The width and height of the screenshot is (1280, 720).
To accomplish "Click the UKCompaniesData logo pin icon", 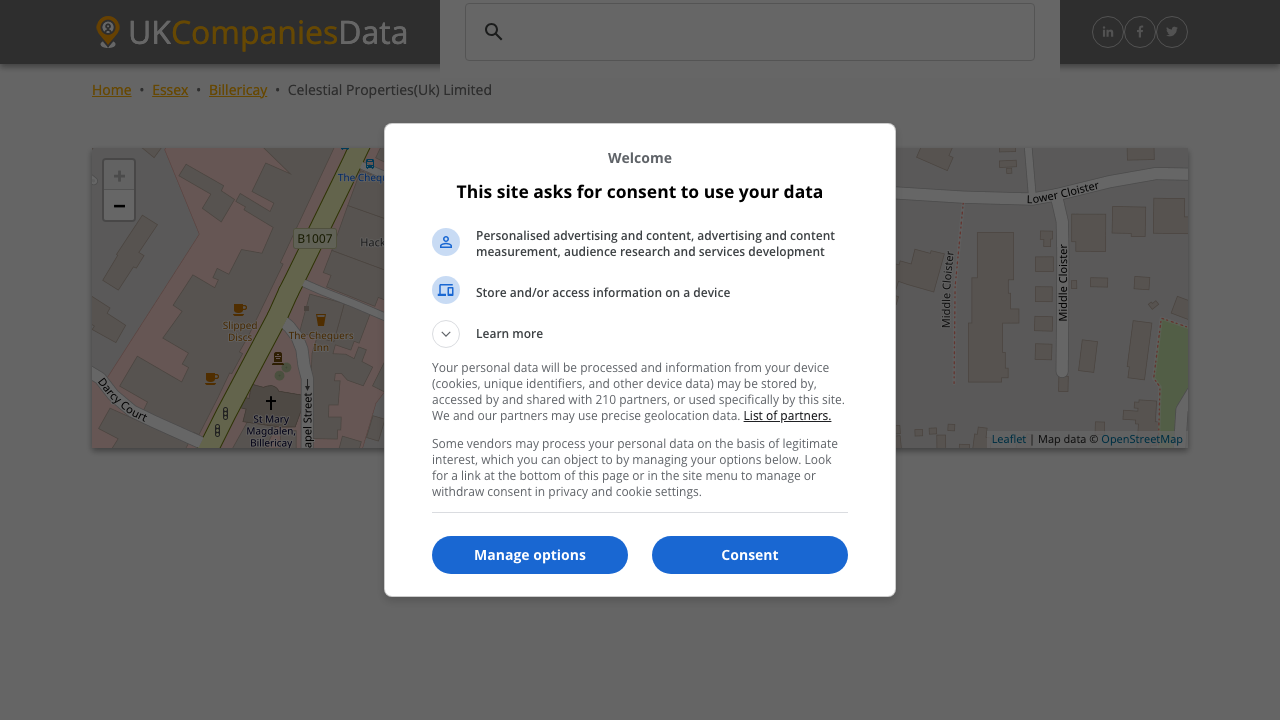I will click(x=108, y=32).
